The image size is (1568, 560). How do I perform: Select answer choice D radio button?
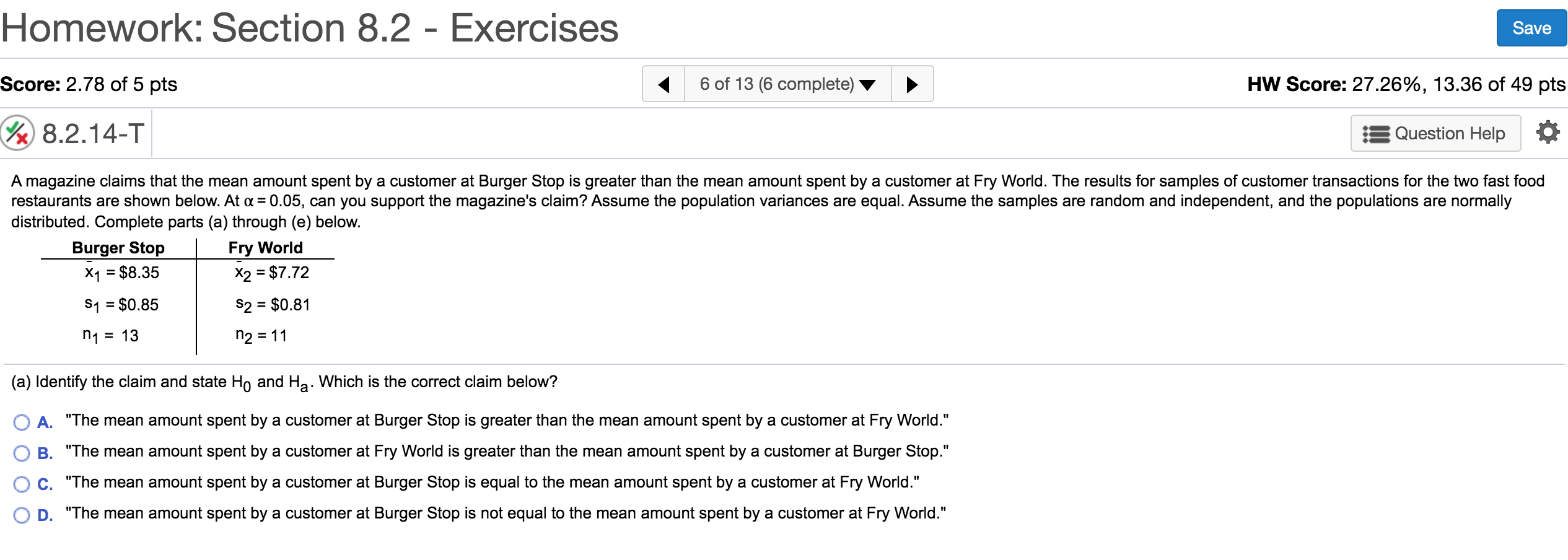[x=22, y=515]
